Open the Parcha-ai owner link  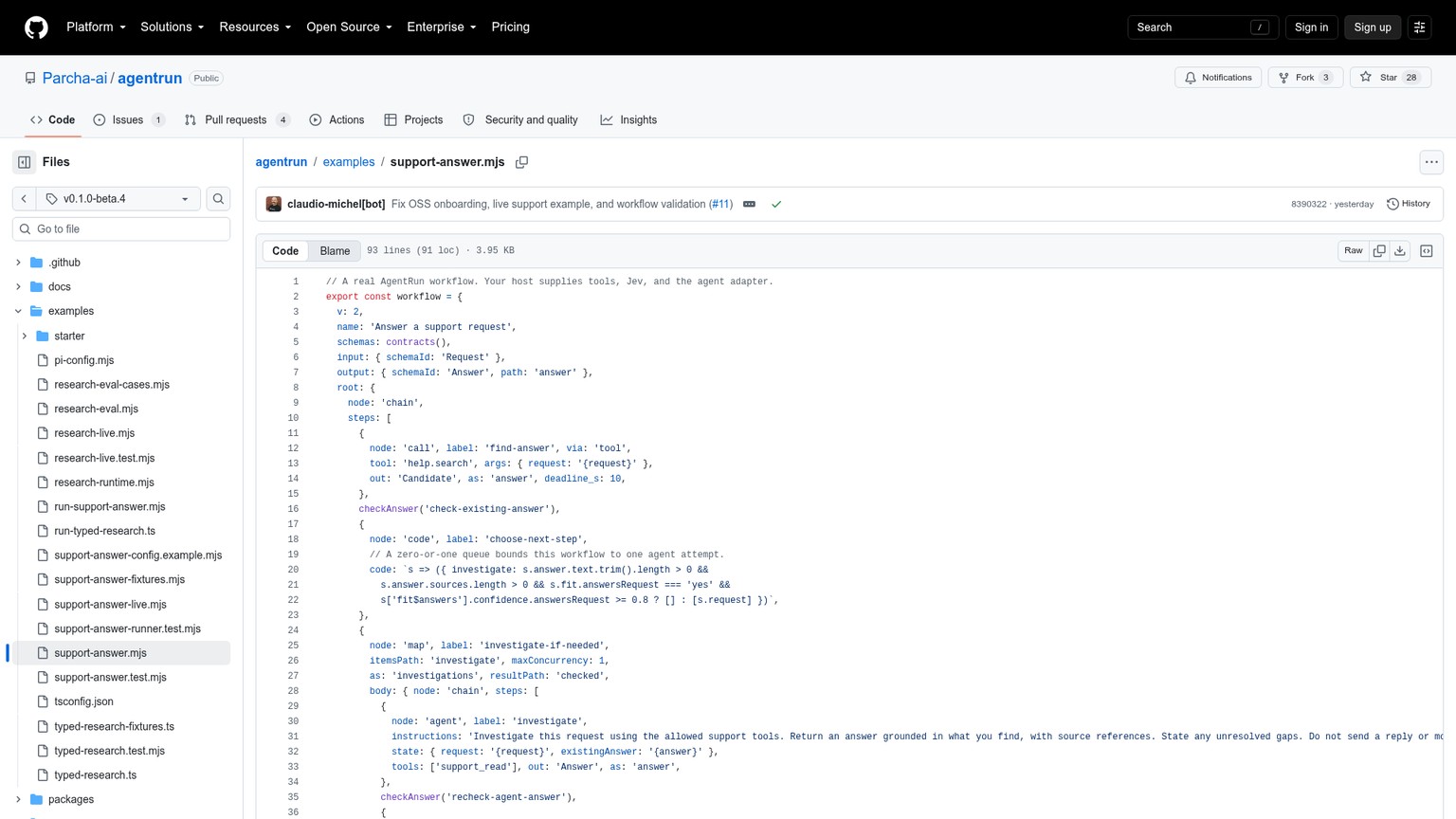pyautogui.click(x=75, y=79)
